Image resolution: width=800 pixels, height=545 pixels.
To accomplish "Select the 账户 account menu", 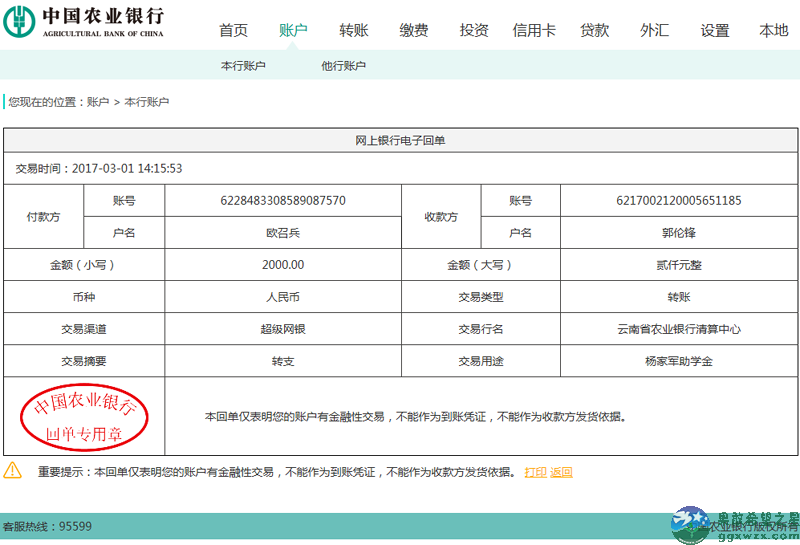I will click(x=293, y=30).
